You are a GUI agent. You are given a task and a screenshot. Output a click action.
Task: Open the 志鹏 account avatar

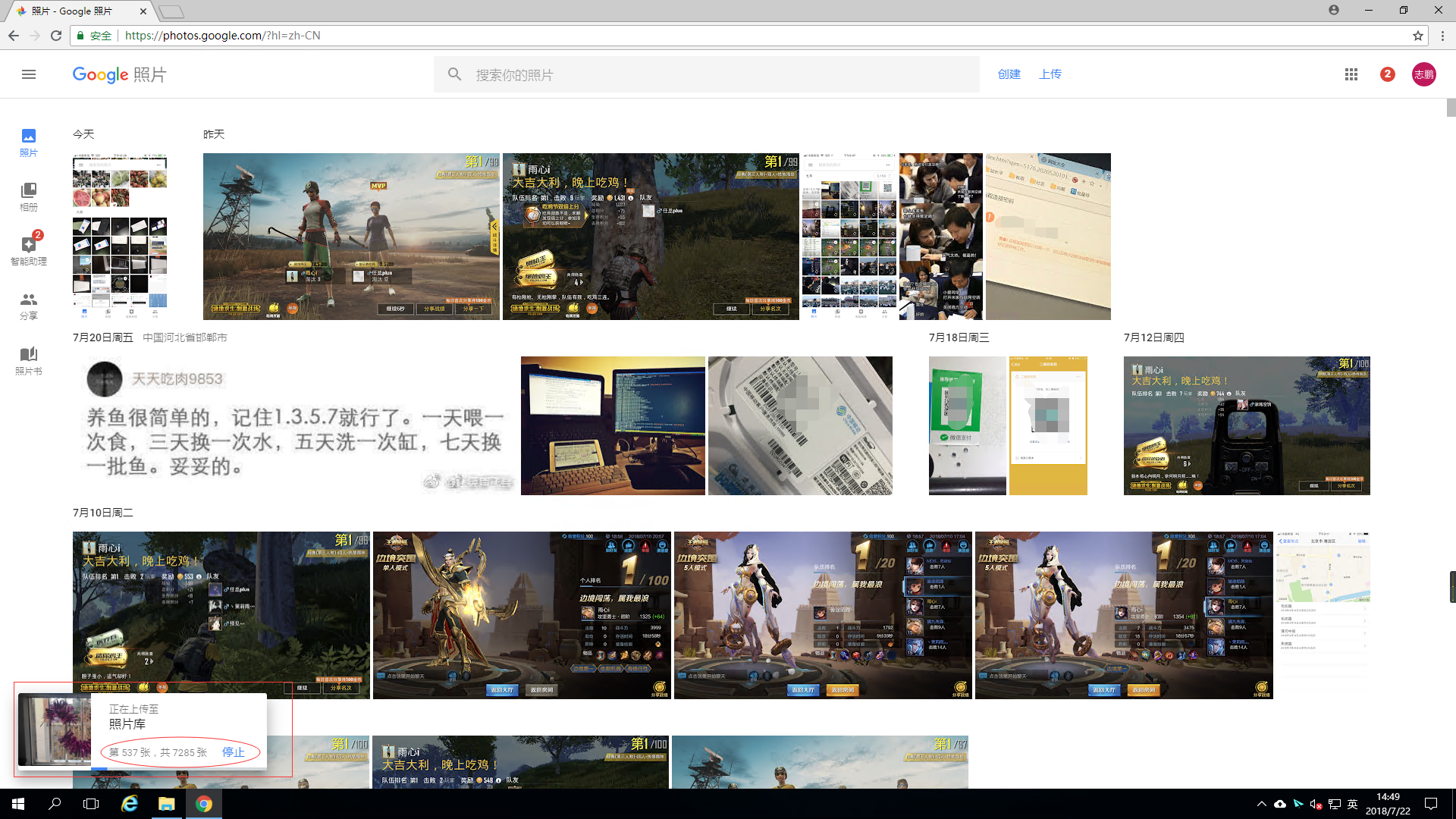coord(1423,74)
